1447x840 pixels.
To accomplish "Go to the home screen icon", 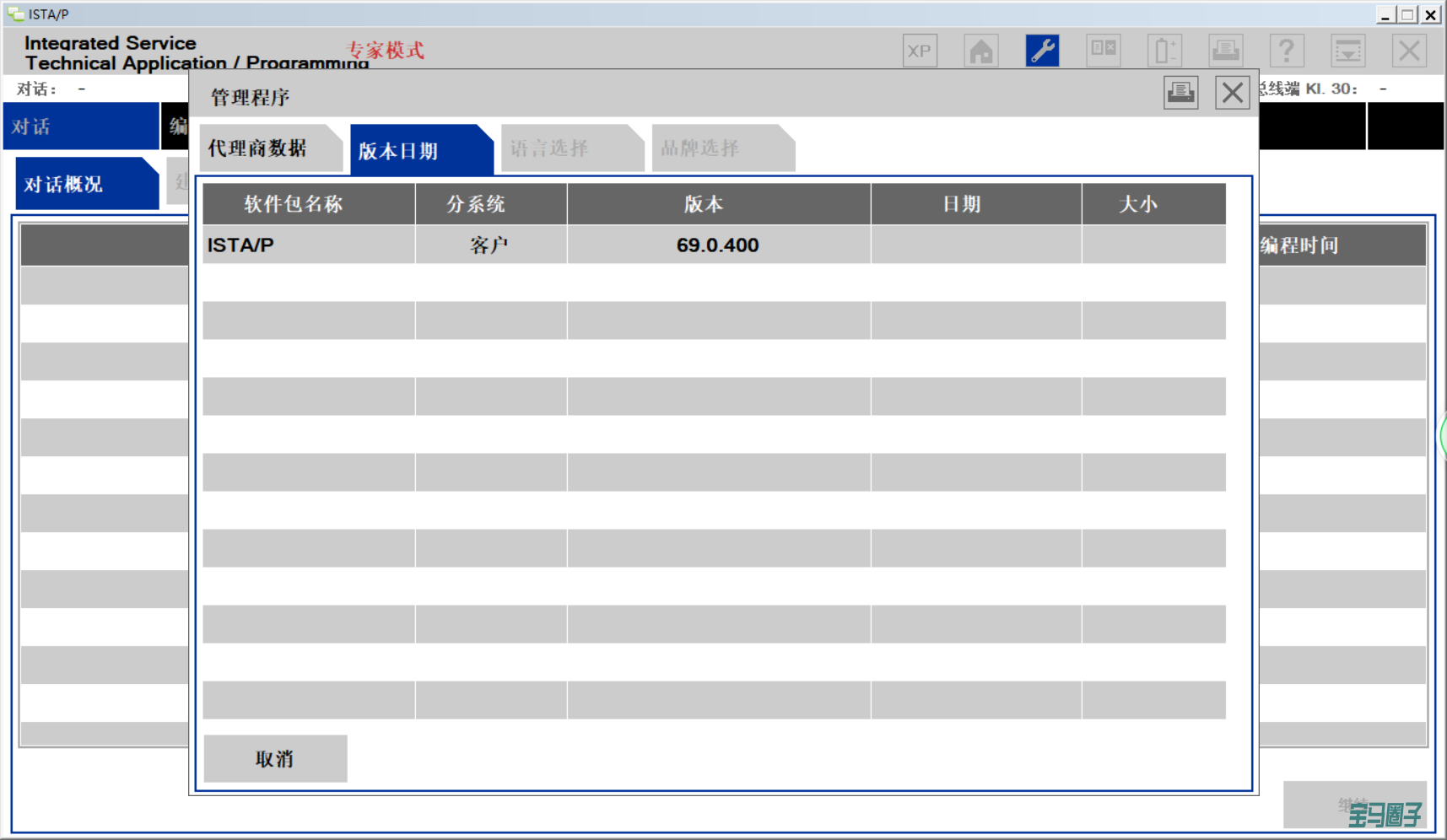I will (980, 51).
